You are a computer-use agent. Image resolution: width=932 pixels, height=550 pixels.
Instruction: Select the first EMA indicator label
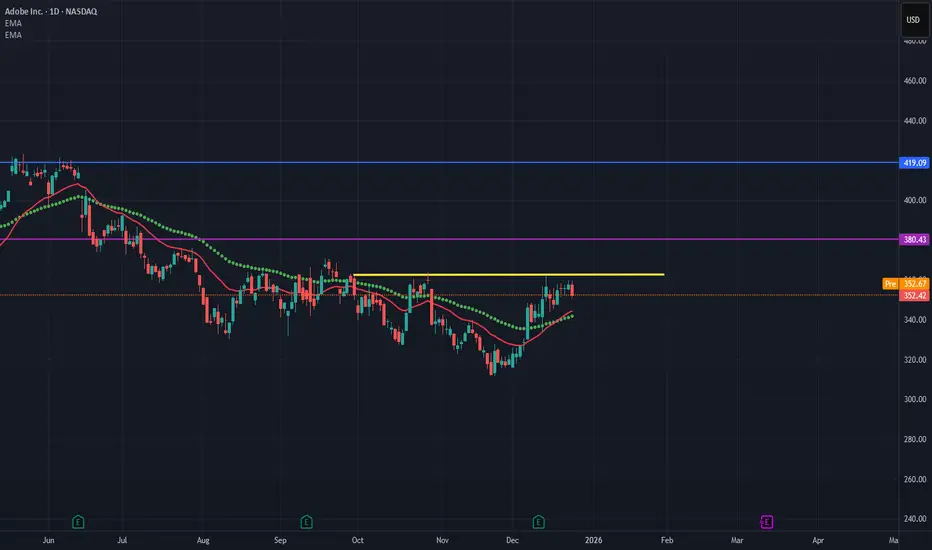[13, 23]
